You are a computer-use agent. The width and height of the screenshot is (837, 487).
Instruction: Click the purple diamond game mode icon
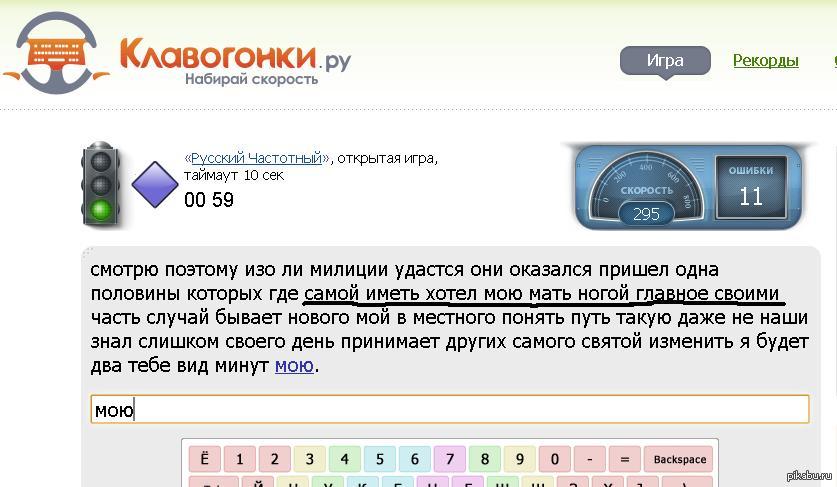coord(155,185)
